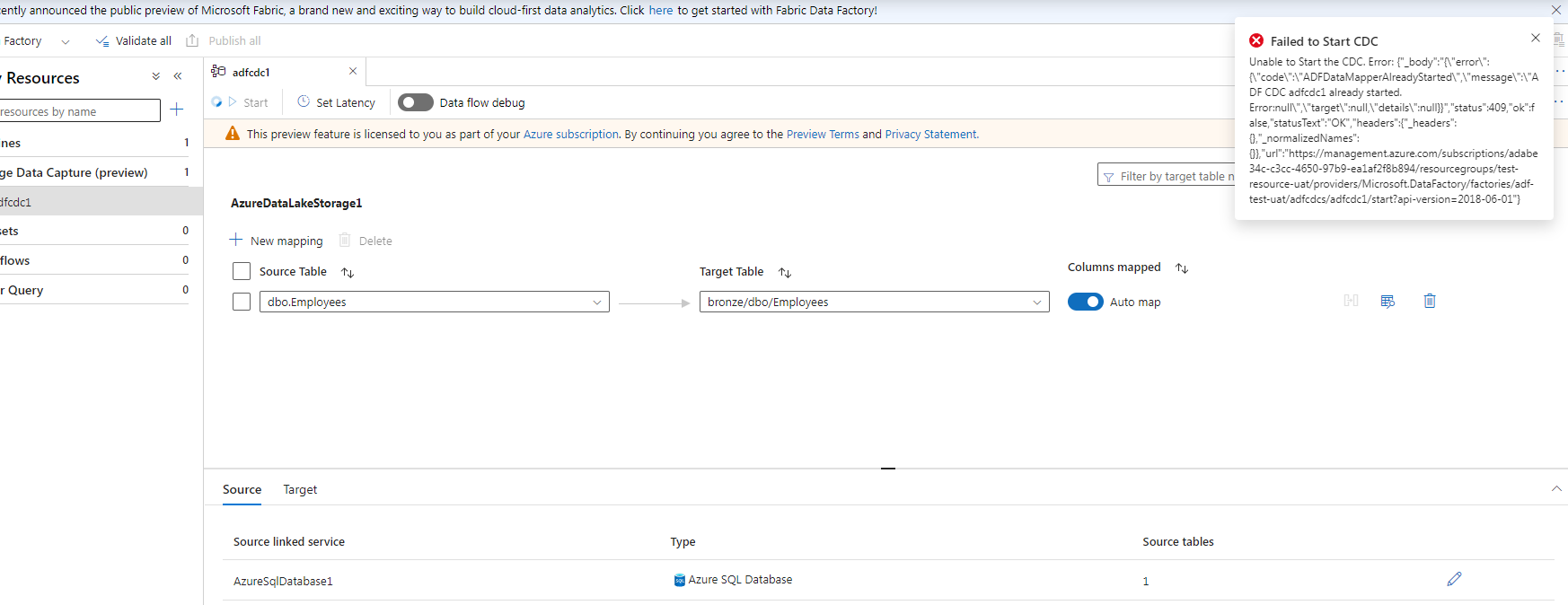The height and width of the screenshot is (605, 1568).
Task: Click the panel resize handle above Source tab
Action: tap(888, 469)
